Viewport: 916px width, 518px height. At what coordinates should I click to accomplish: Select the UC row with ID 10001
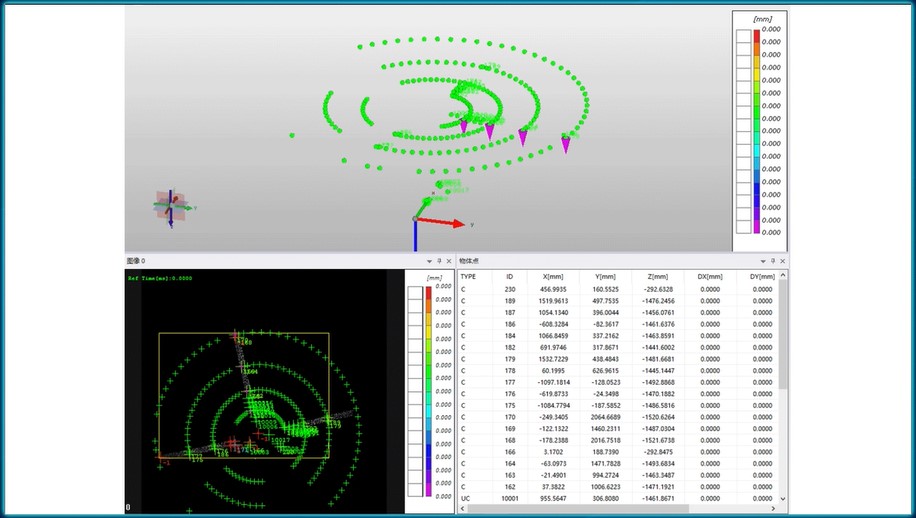point(510,497)
